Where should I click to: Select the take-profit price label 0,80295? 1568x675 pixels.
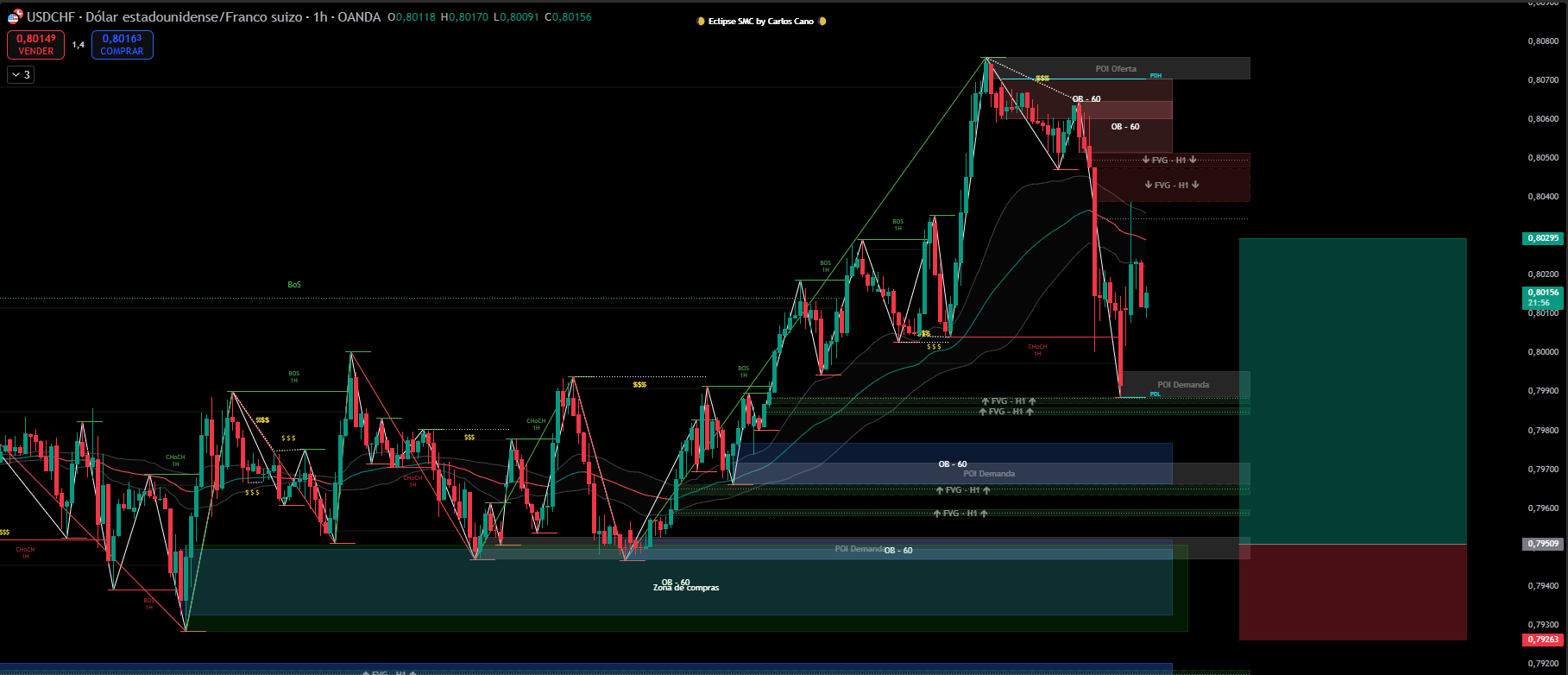(x=1543, y=238)
